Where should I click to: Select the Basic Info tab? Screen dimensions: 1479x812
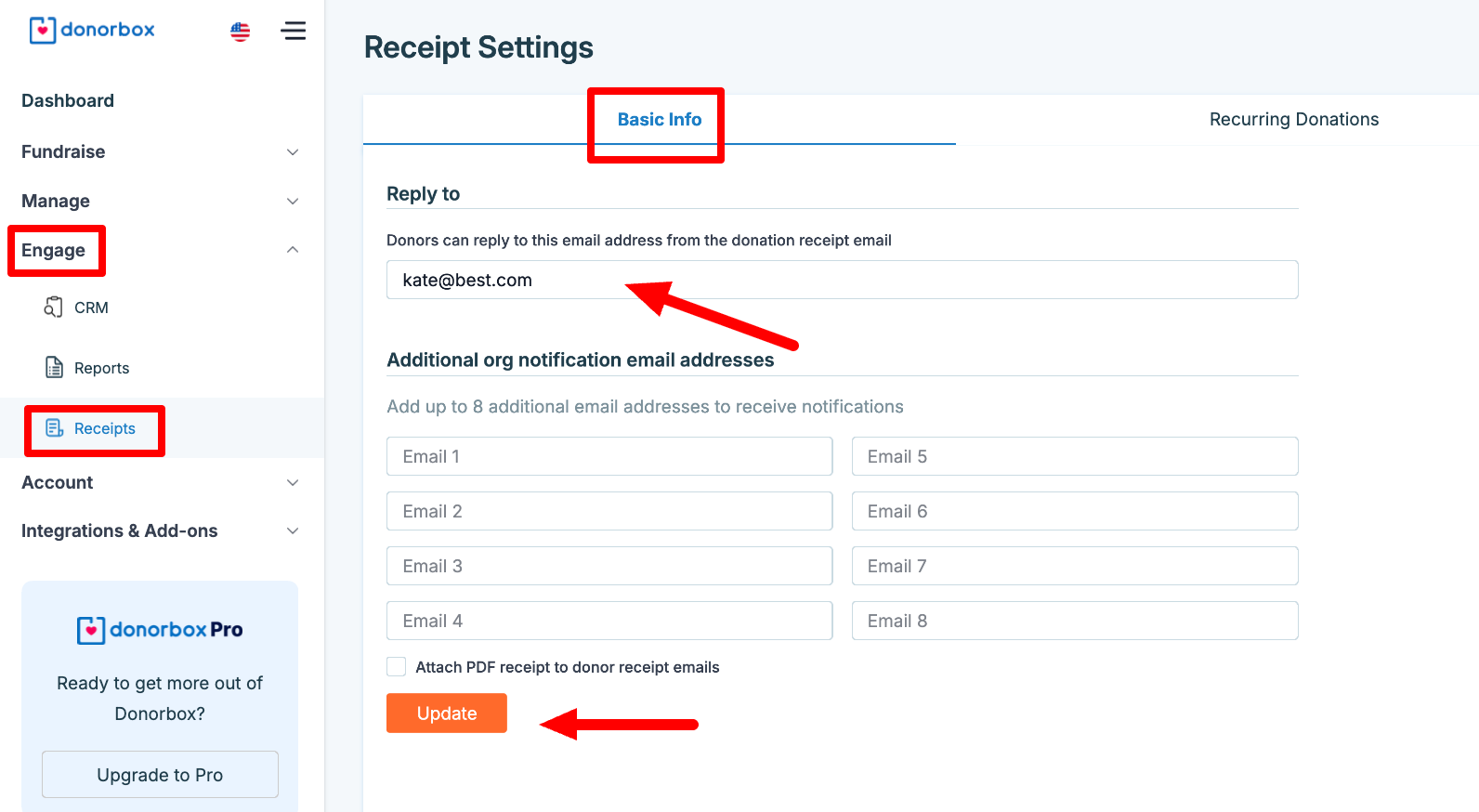point(660,120)
